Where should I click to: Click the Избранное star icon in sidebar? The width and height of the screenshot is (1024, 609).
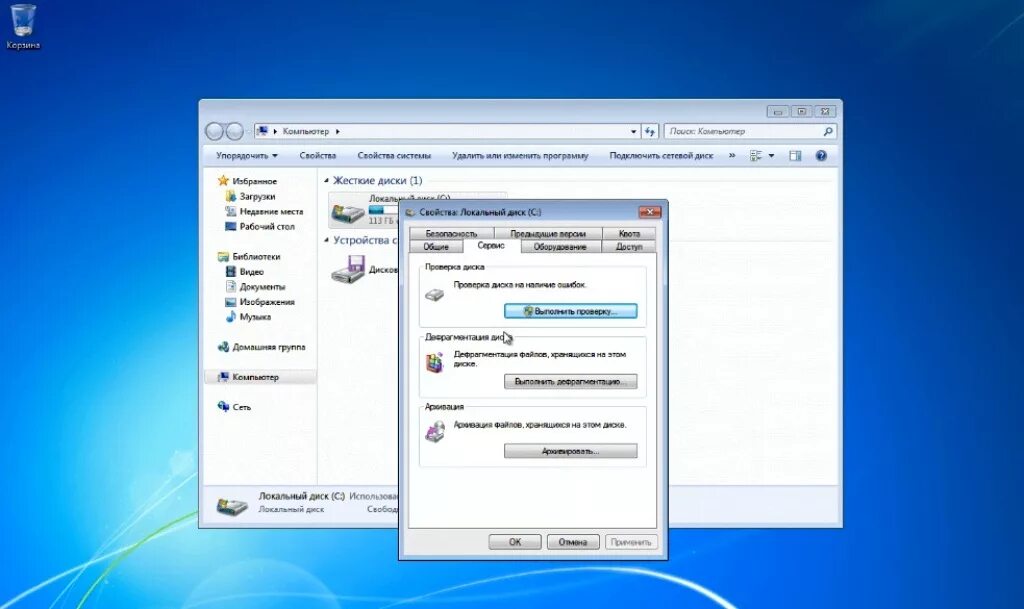pyautogui.click(x=223, y=181)
